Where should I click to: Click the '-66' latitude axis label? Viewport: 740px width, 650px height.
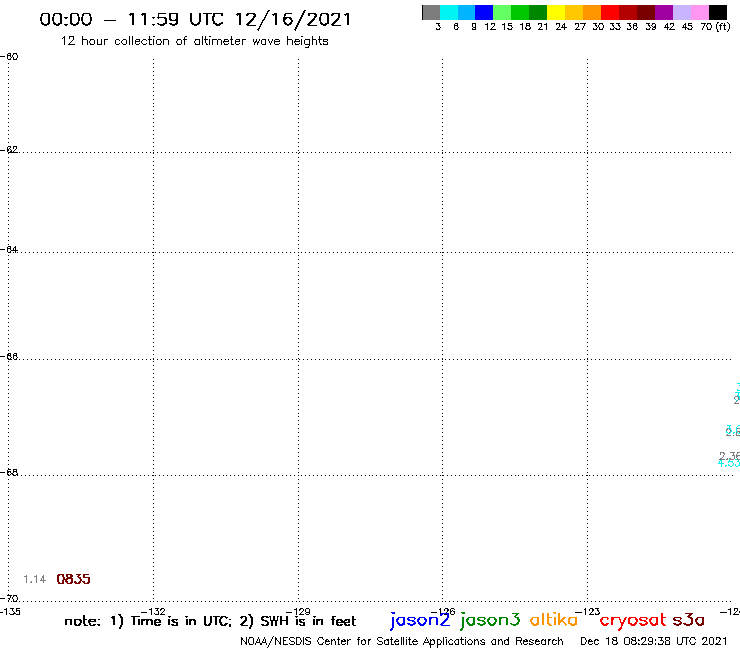tap(9, 356)
